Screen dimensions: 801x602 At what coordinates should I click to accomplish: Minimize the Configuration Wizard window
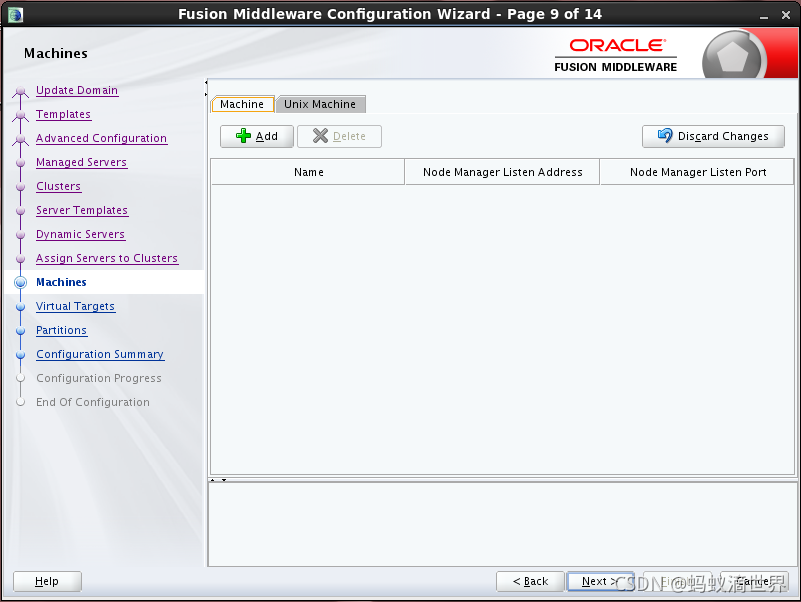coord(764,16)
